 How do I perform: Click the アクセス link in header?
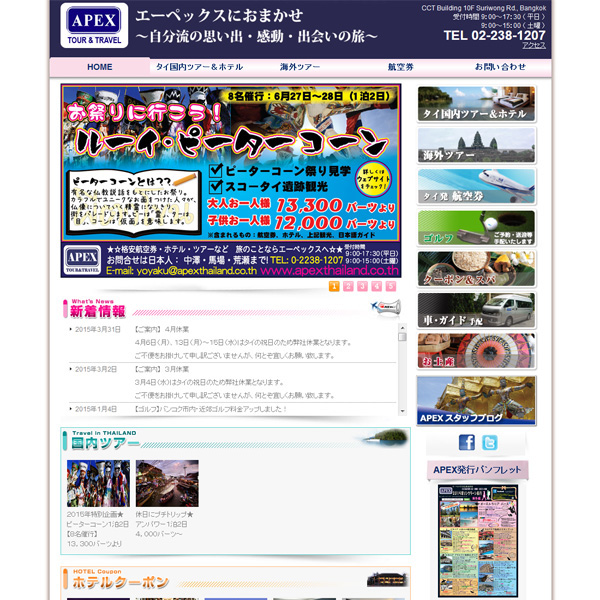(x=534, y=46)
